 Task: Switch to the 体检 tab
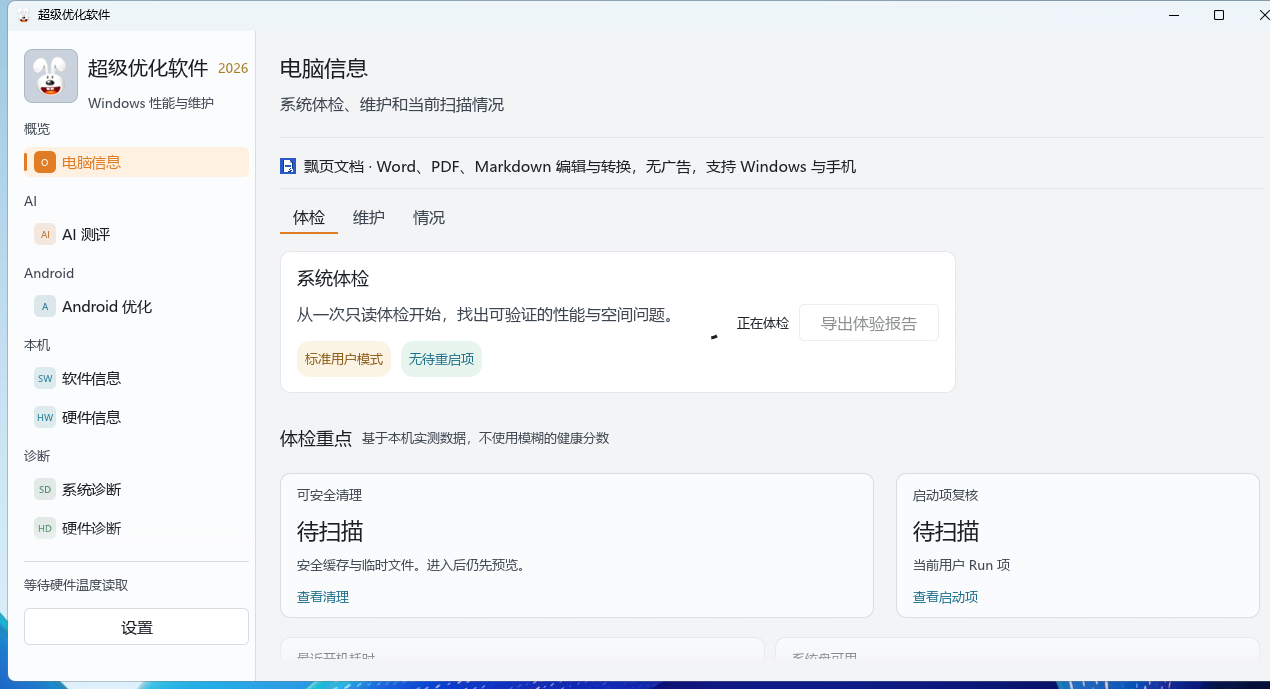[309, 217]
